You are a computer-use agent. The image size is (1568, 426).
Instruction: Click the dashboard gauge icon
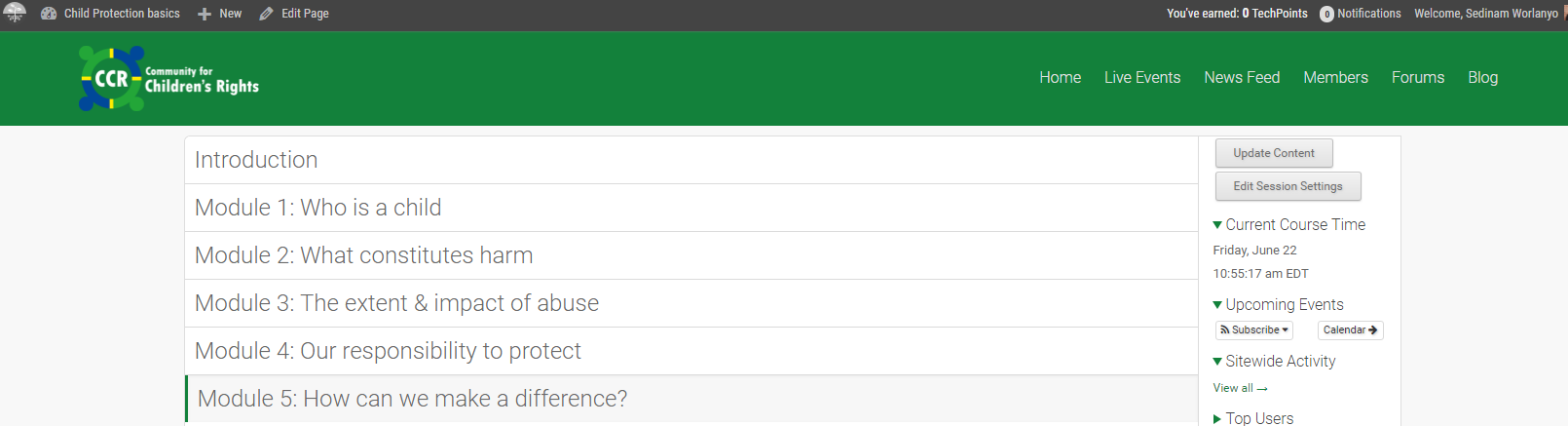pos(49,14)
